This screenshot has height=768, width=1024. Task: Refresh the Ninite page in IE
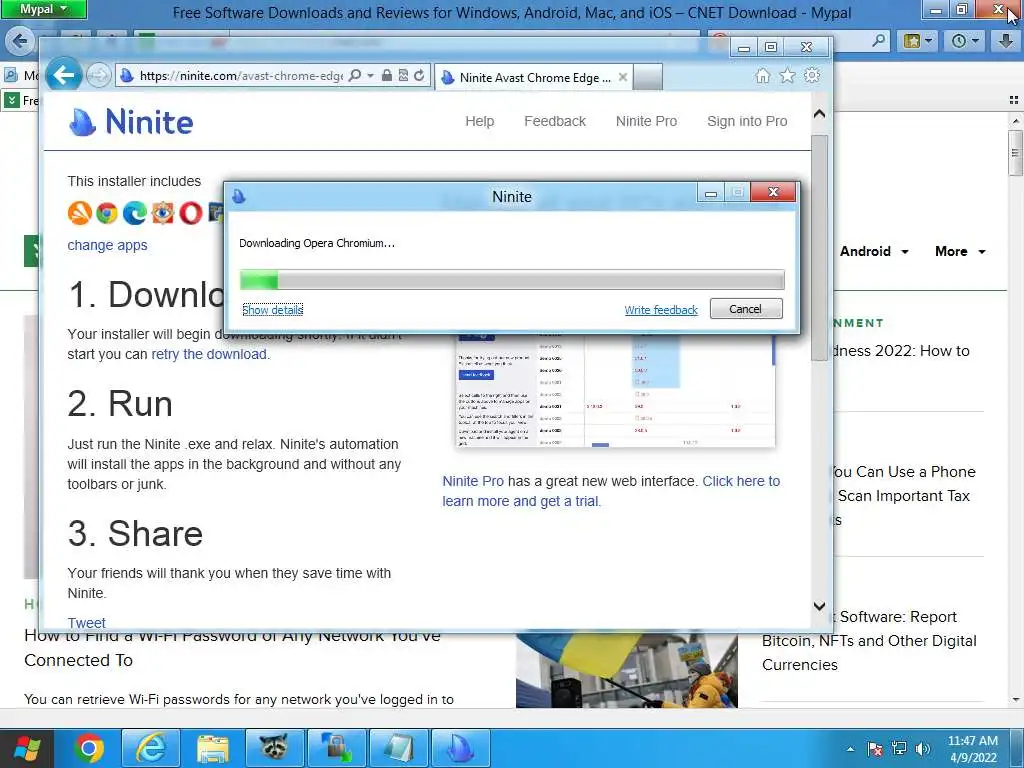[x=419, y=76]
